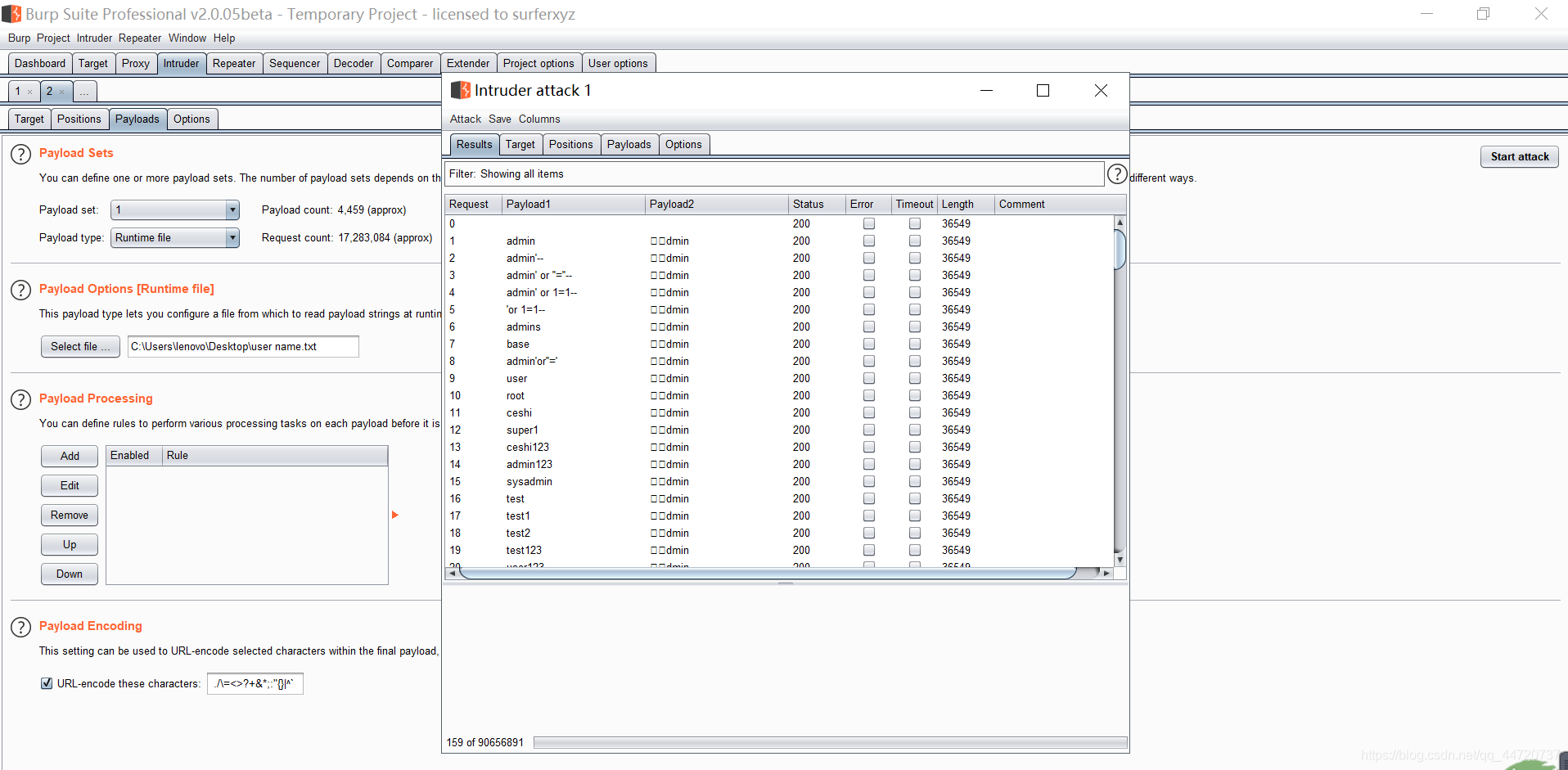This screenshot has height=770, width=1568.
Task: Open the Columns menu in attack window
Action: 539,119
